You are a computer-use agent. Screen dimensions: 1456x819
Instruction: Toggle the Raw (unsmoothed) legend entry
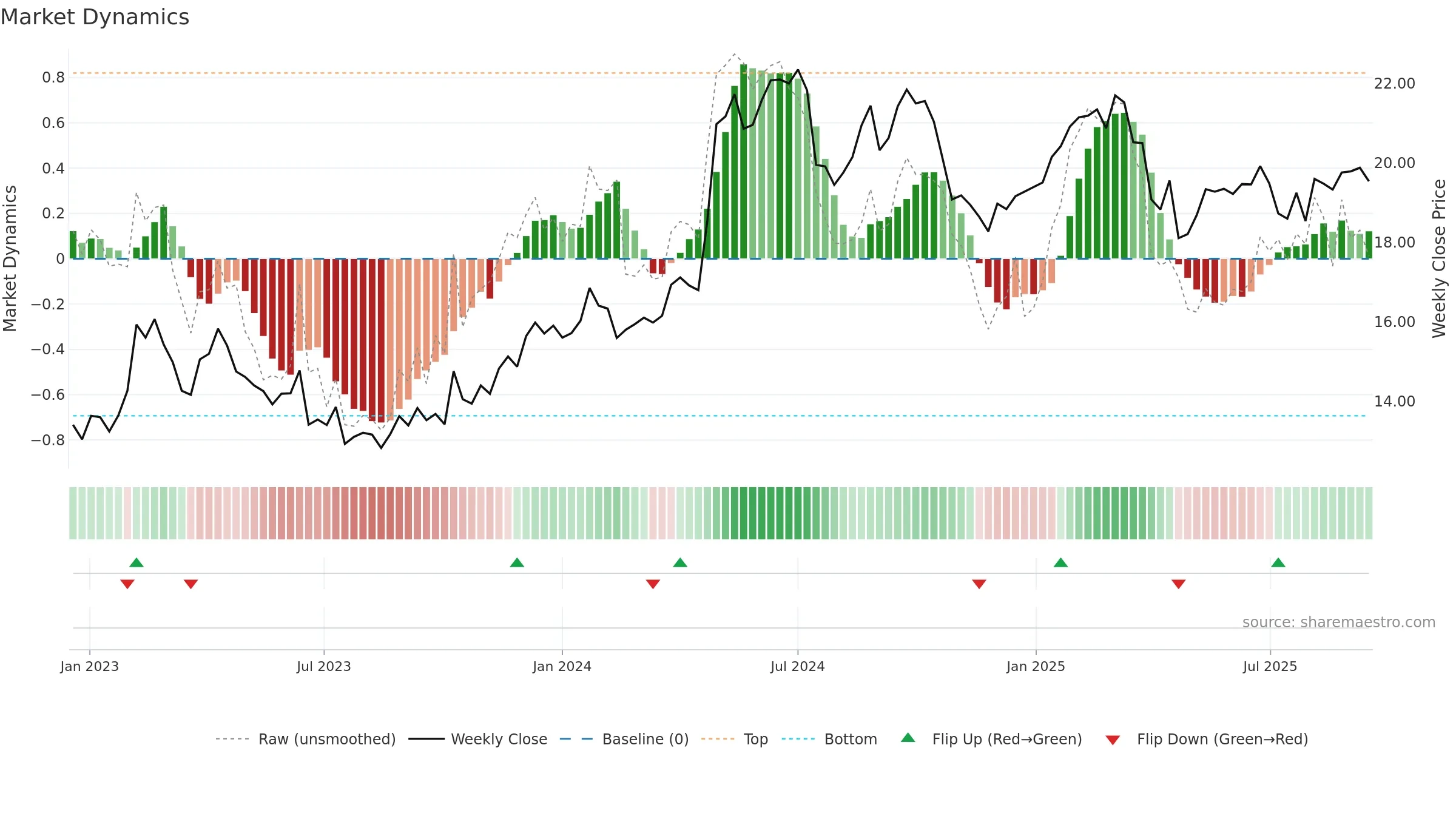coord(306,739)
